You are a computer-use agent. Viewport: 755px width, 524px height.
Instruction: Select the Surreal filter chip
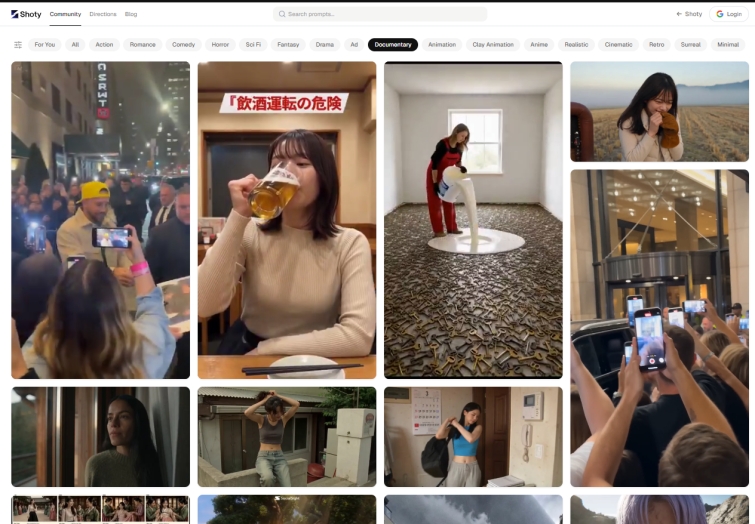(x=690, y=44)
